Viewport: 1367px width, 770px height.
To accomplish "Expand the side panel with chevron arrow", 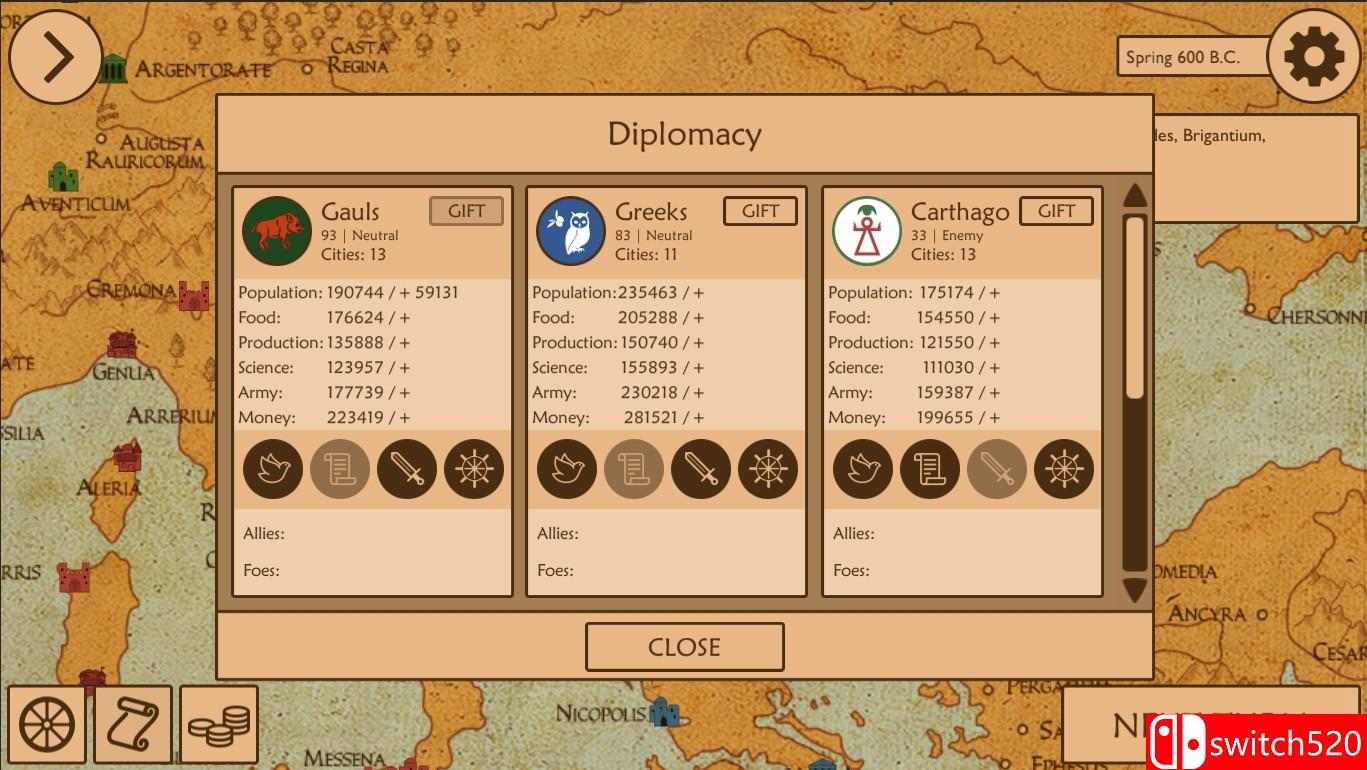I will coord(56,57).
